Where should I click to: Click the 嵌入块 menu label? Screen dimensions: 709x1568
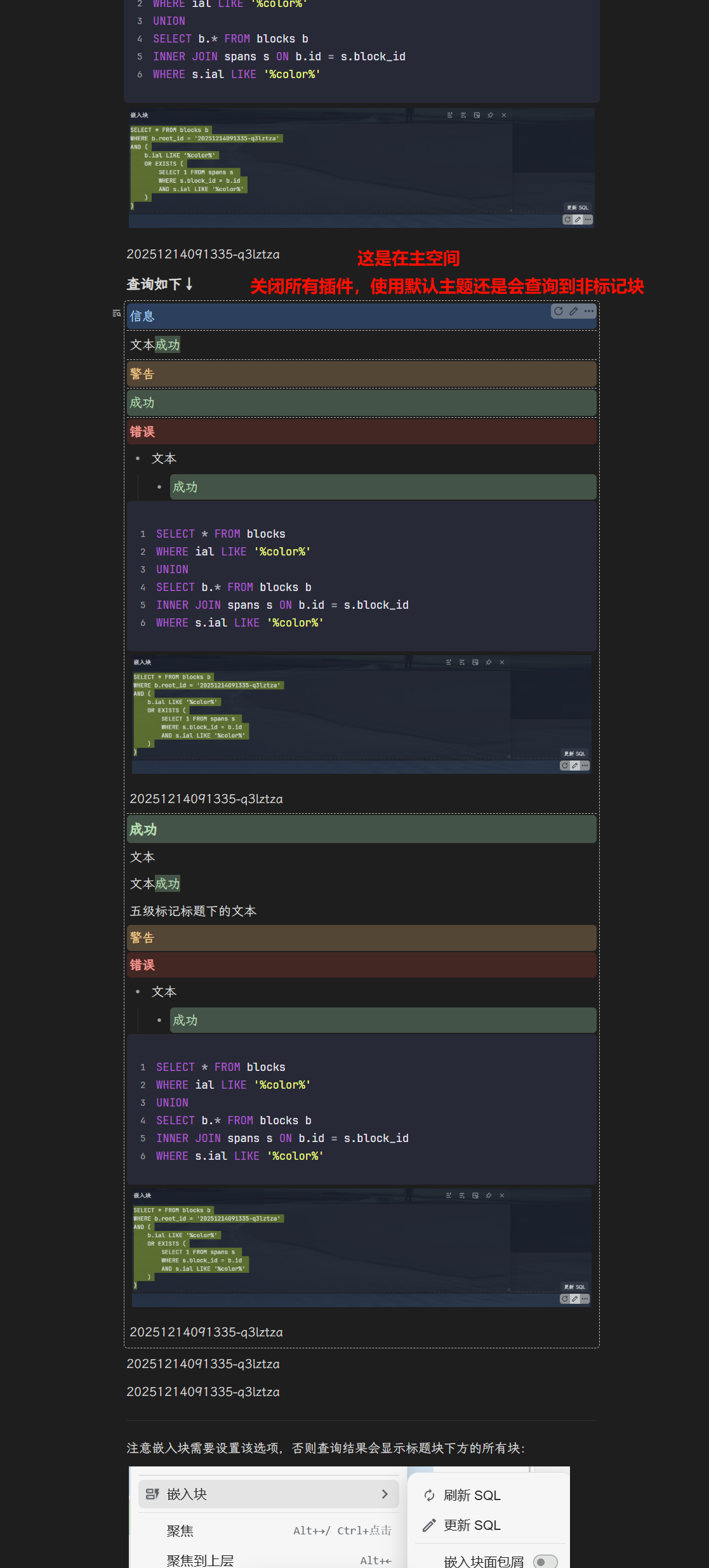point(187,1494)
